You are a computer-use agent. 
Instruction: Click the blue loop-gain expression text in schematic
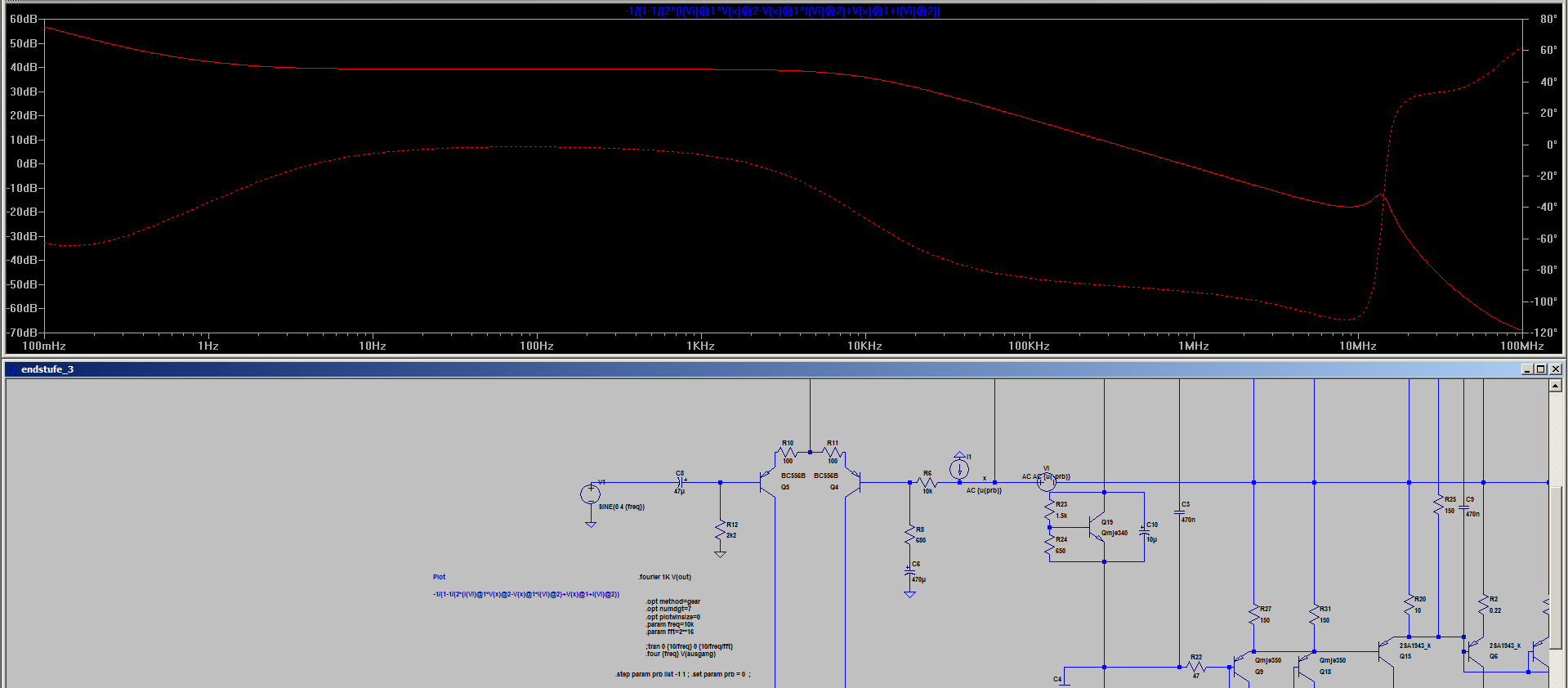click(526, 595)
